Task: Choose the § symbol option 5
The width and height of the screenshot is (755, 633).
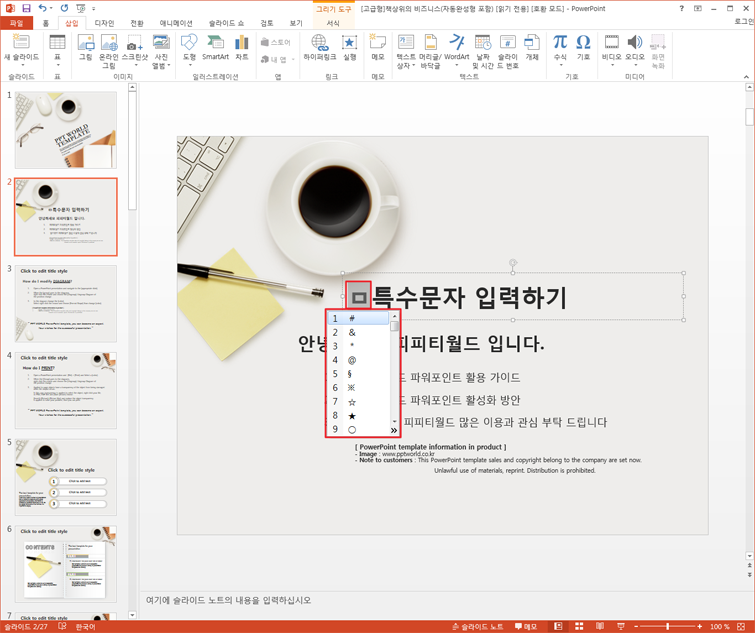Action: [358, 374]
